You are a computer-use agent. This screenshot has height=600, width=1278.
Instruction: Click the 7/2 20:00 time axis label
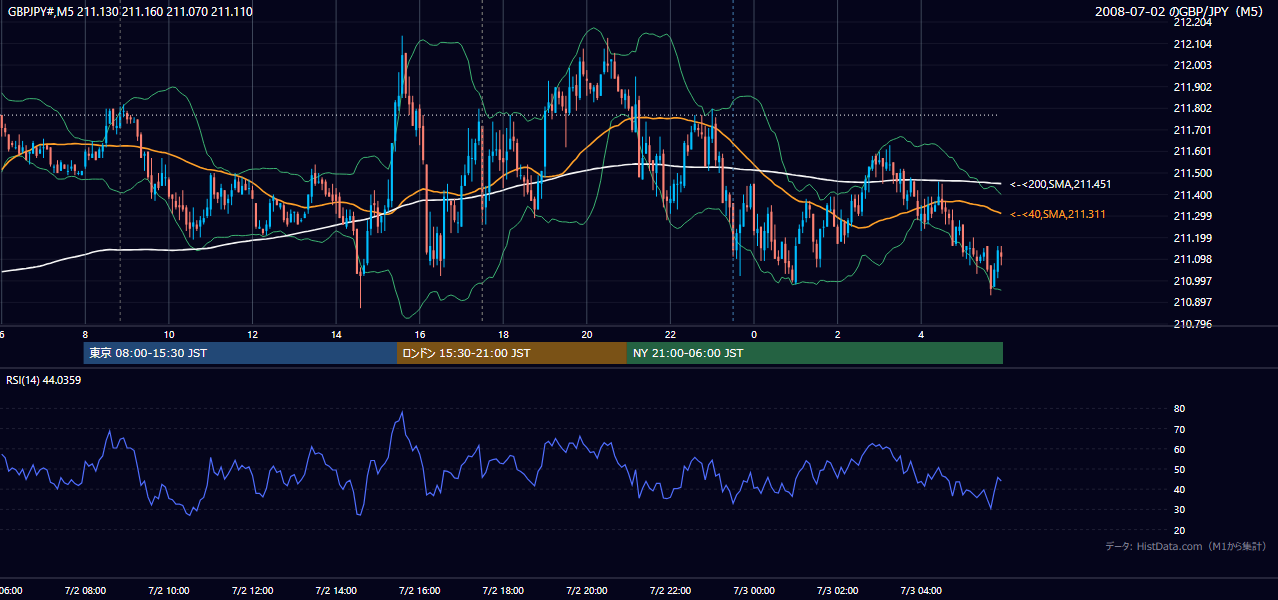click(587, 590)
